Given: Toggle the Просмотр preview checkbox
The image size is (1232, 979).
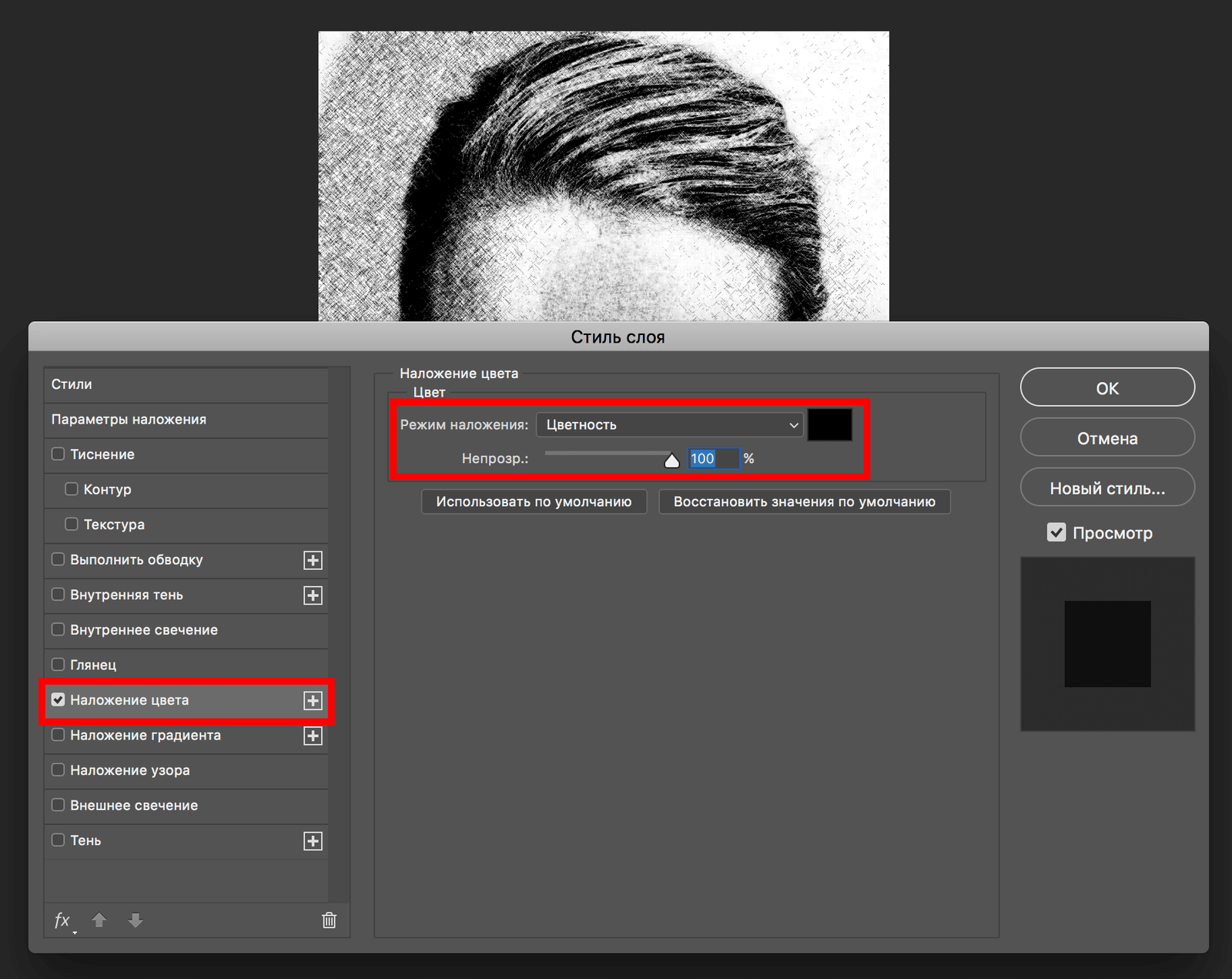Looking at the screenshot, I should [x=1056, y=532].
